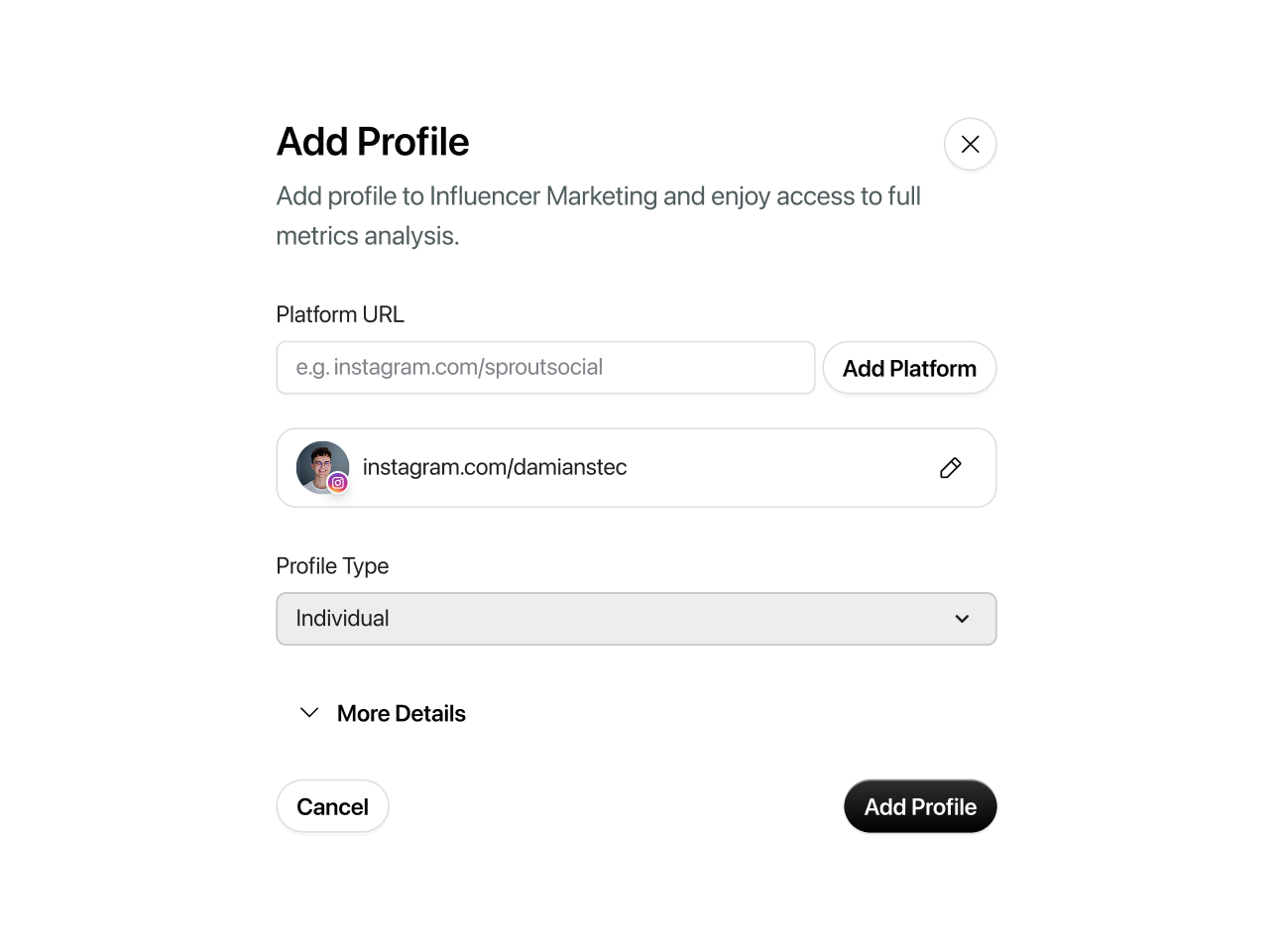
Task: Click the damianstec profile avatar photo
Action: [x=319, y=463]
